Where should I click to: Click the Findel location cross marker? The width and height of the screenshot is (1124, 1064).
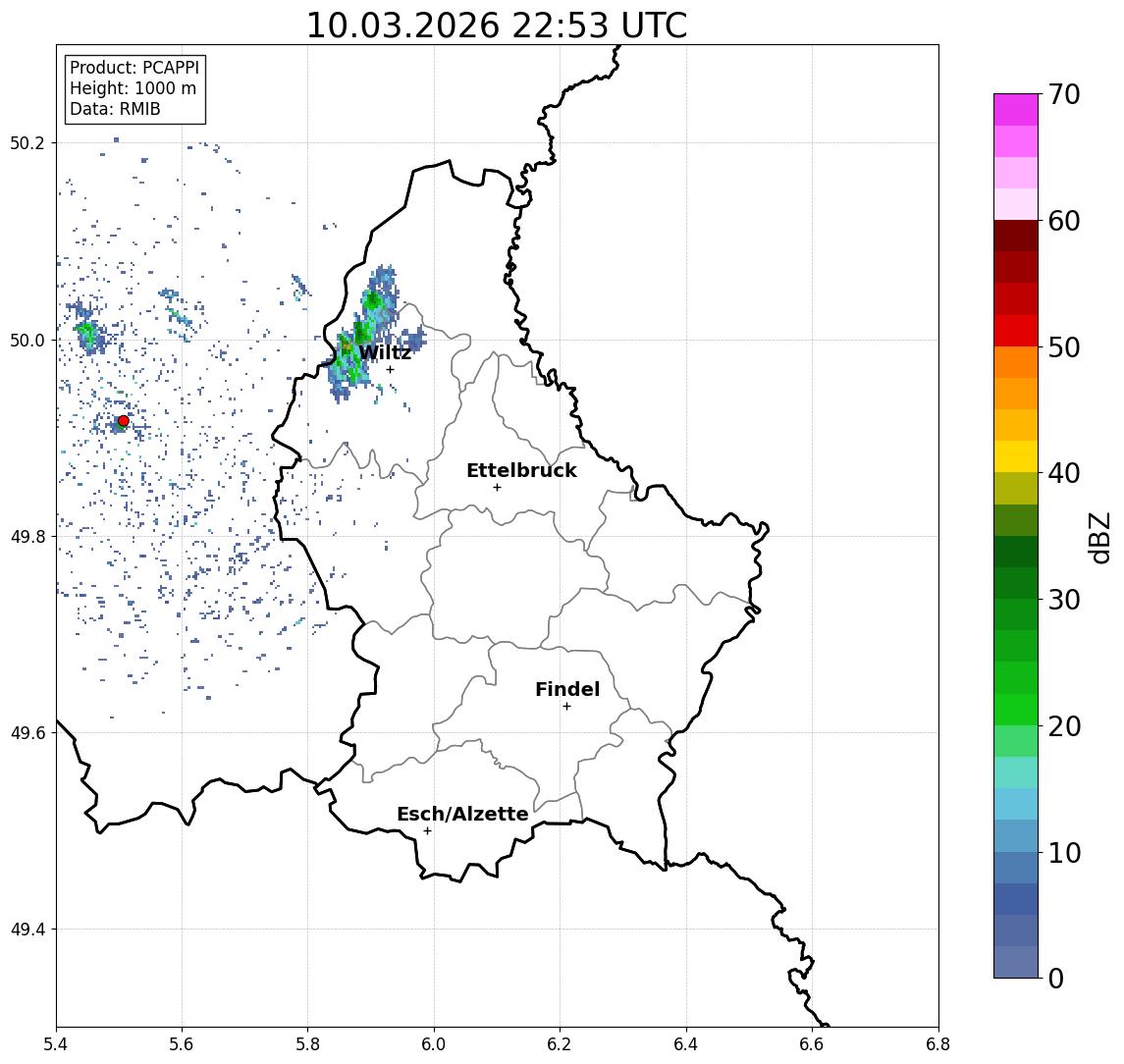click(566, 707)
